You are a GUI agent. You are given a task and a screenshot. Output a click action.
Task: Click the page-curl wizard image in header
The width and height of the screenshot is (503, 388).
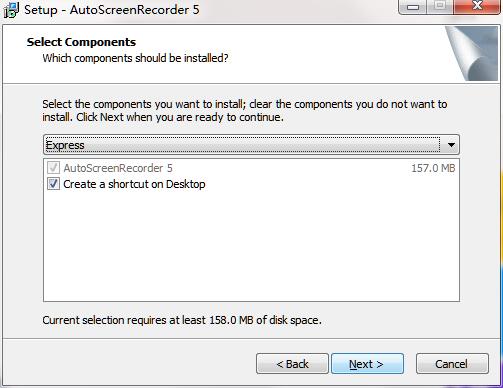tap(472, 53)
